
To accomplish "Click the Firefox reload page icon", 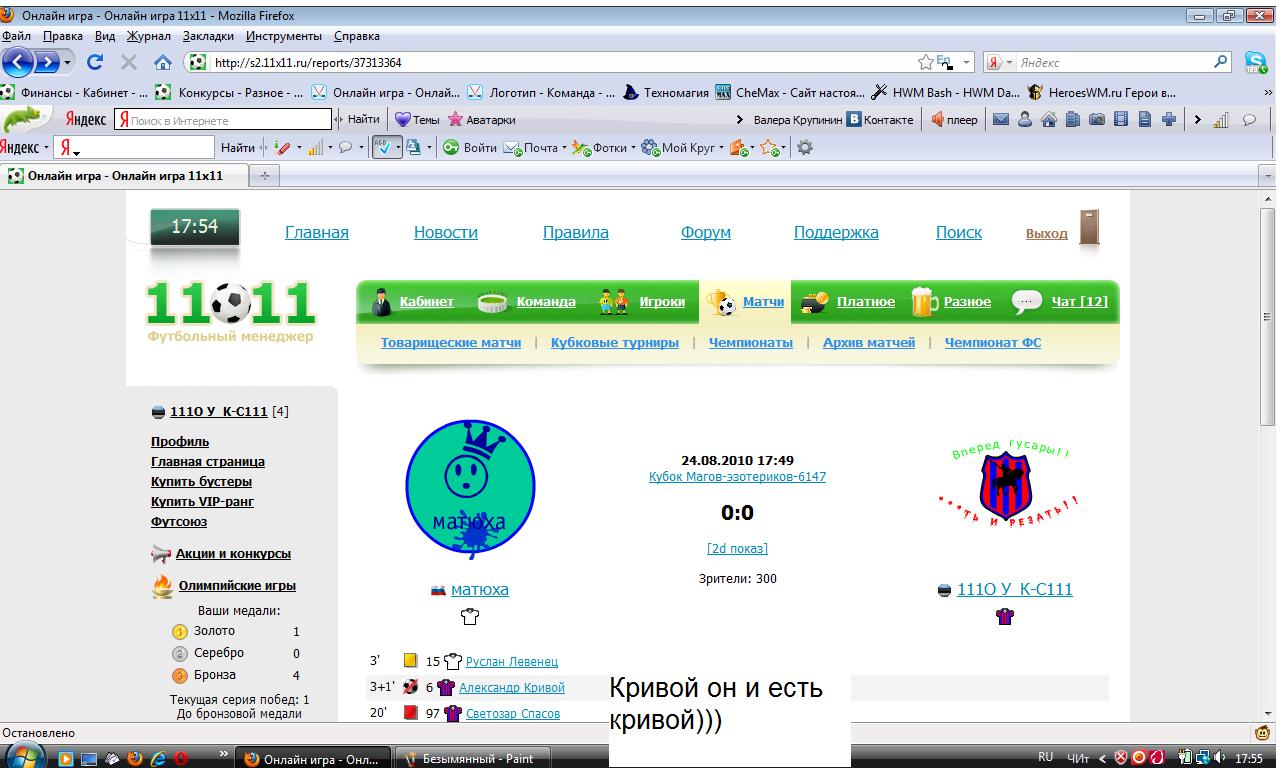I will tap(95, 62).
